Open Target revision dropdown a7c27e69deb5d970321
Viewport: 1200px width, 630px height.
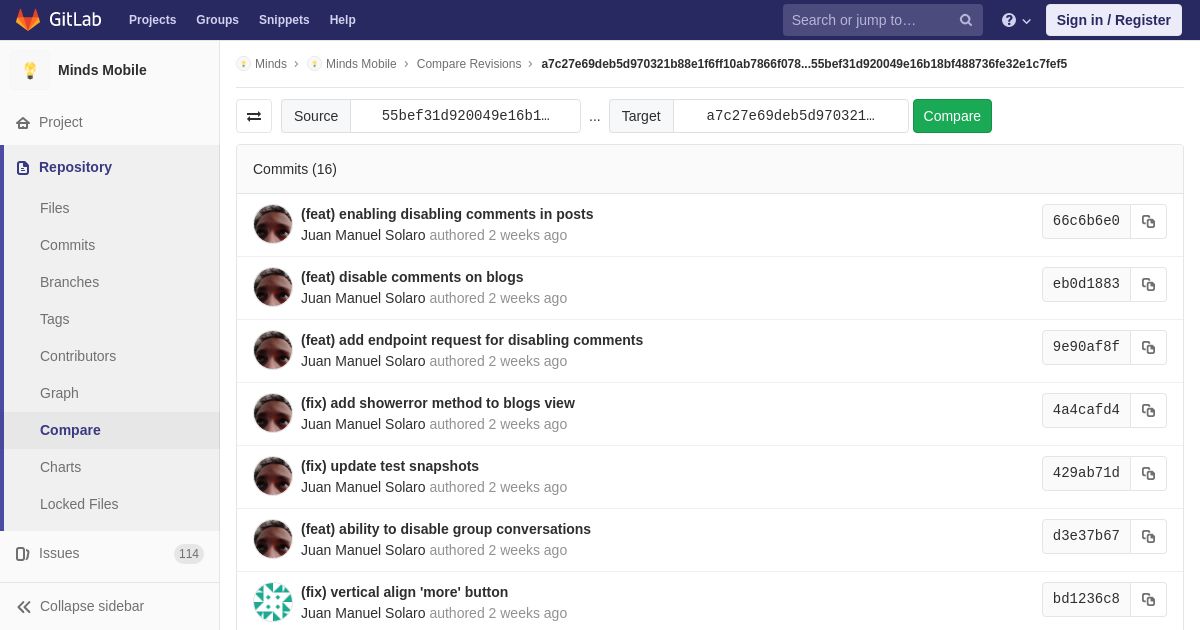tap(790, 116)
